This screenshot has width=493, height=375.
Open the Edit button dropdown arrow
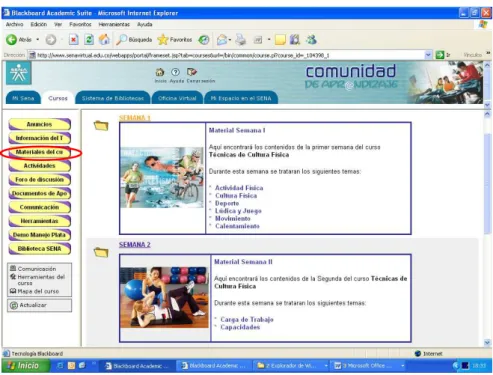click(x=269, y=40)
